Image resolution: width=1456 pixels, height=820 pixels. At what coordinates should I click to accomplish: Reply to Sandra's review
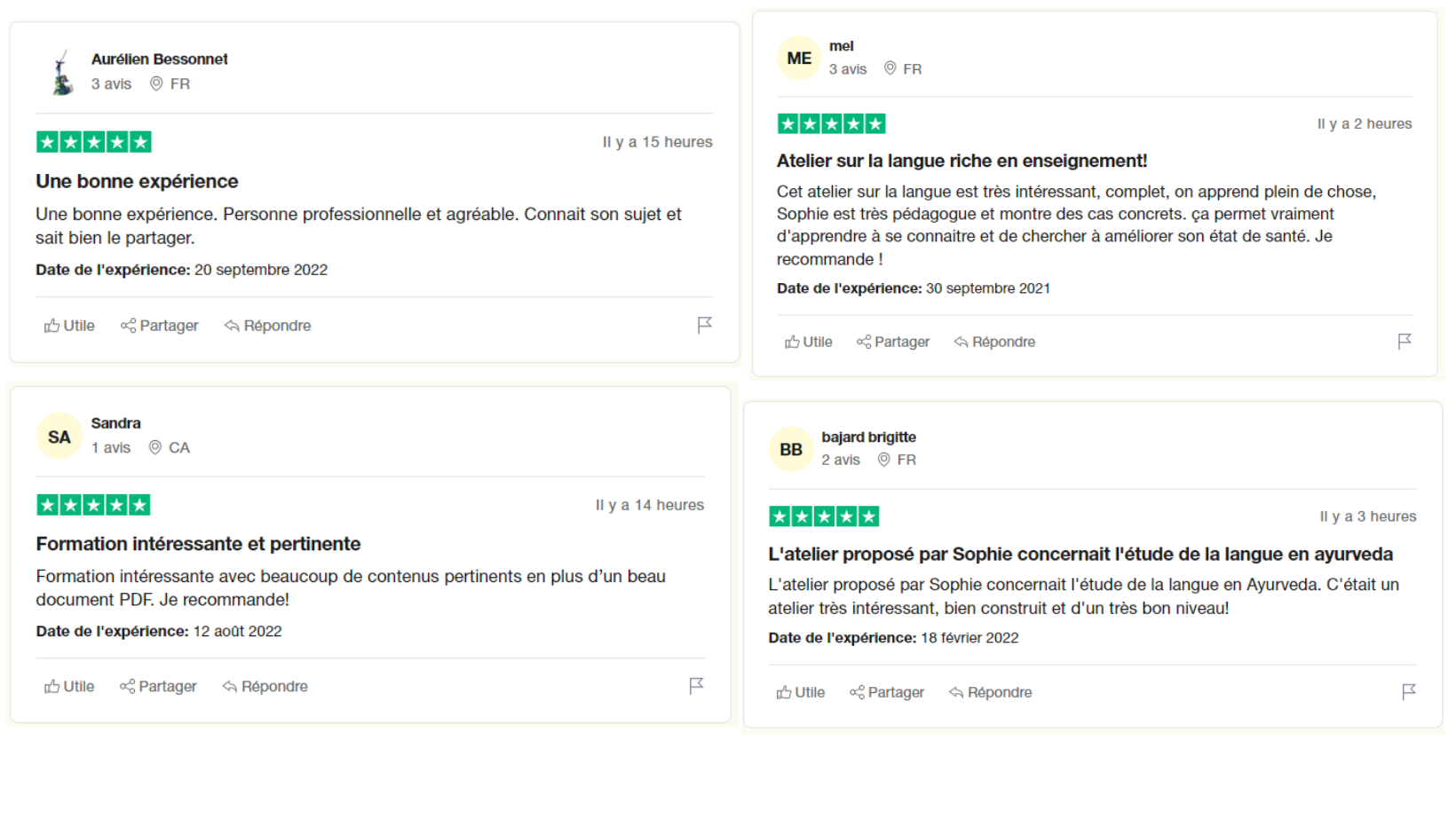tap(265, 686)
